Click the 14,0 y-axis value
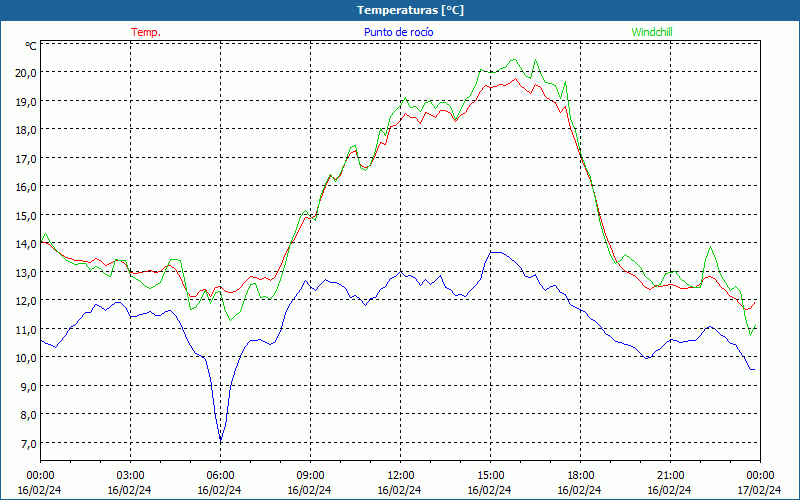 tap(27, 243)
